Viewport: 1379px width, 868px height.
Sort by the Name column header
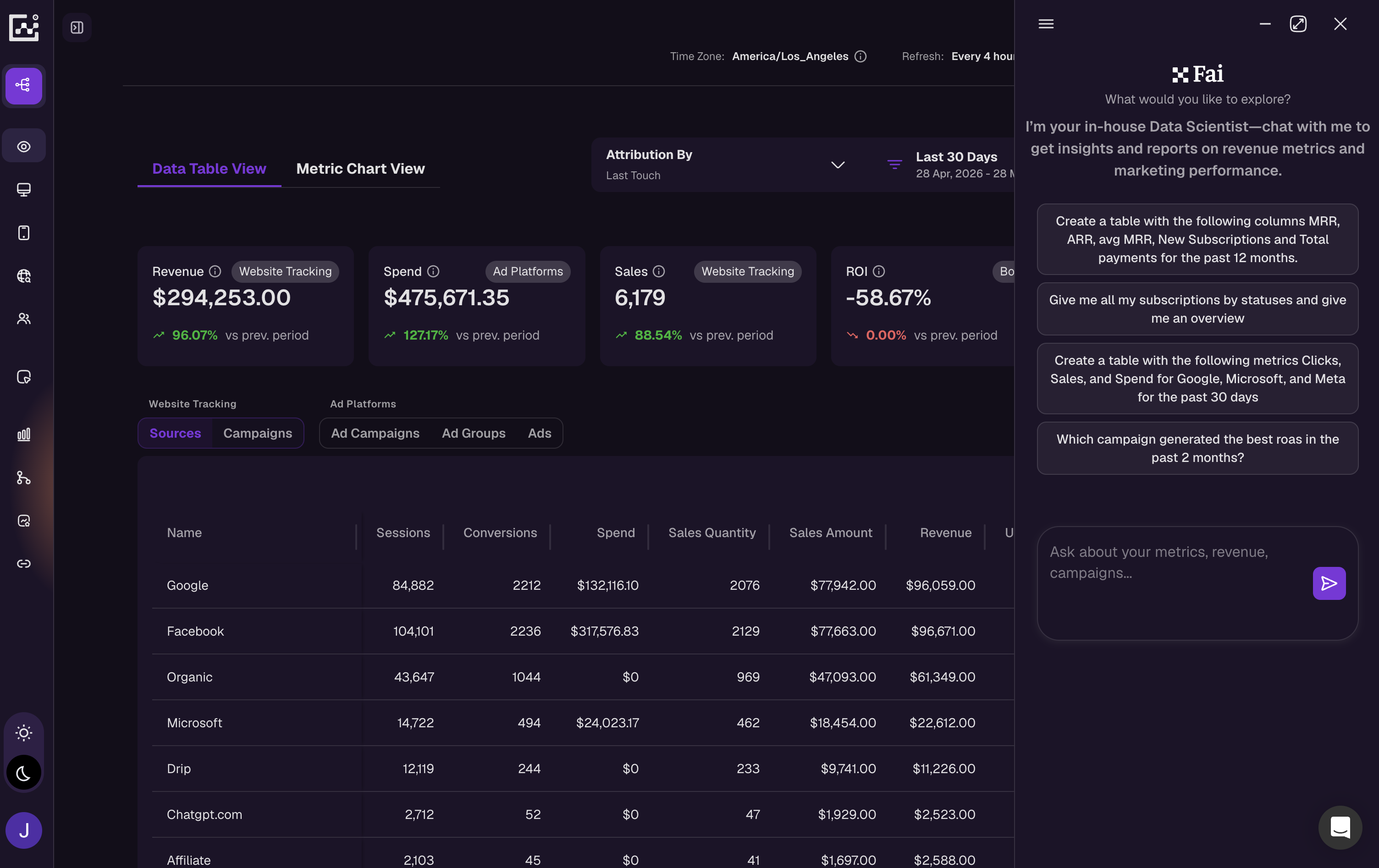click(x=184, y=533)
